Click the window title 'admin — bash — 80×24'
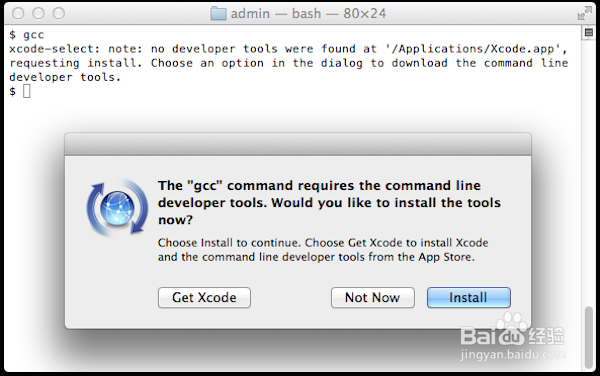The height and width of the screenshot is (376, 600). [x=308, y=13]
